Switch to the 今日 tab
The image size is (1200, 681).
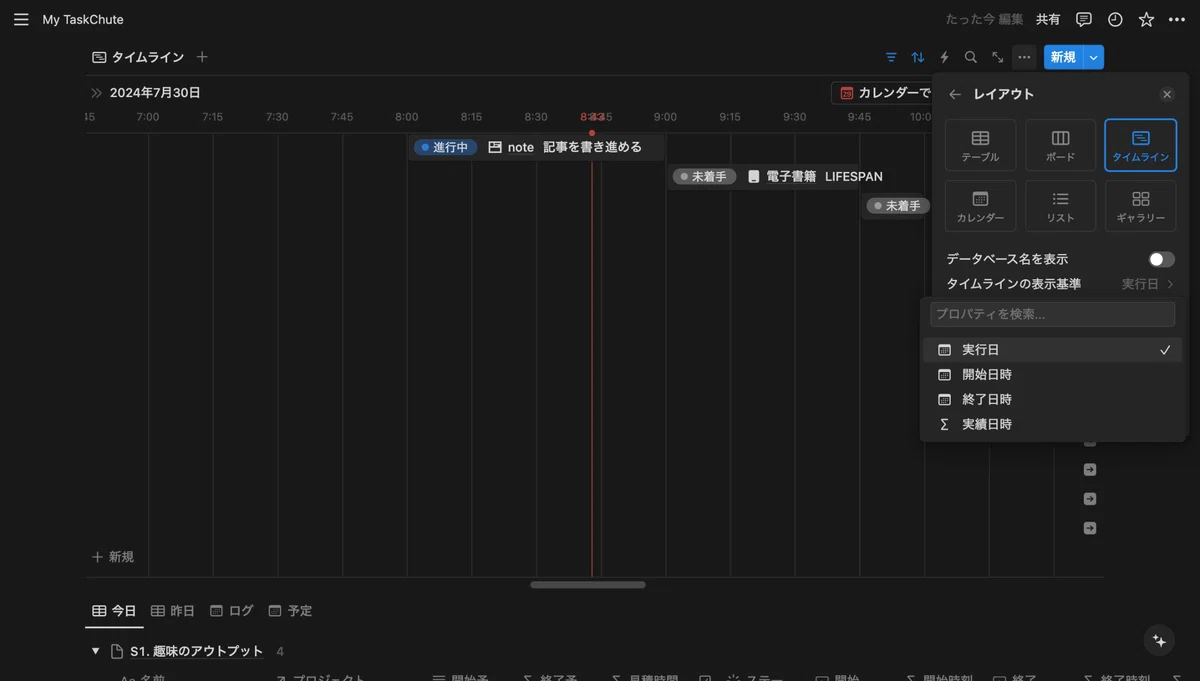(114, 611)
